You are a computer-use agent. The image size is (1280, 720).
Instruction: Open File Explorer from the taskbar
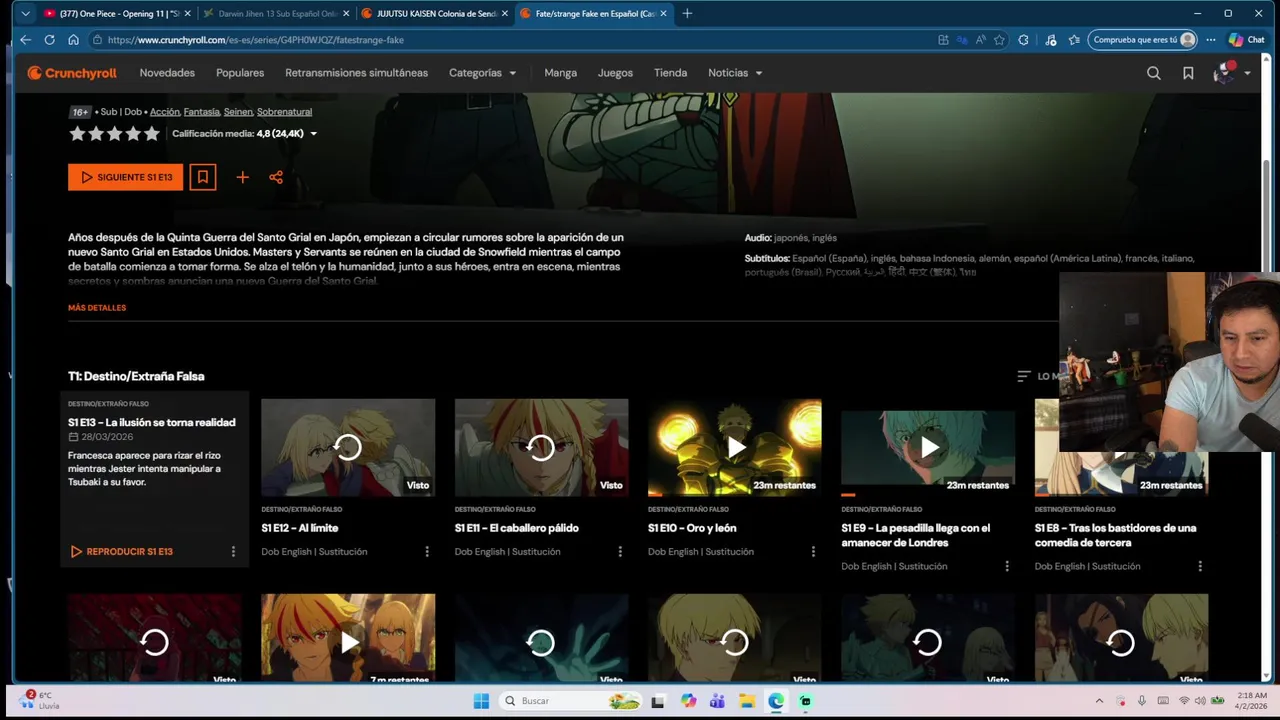(x=747, y=701)
